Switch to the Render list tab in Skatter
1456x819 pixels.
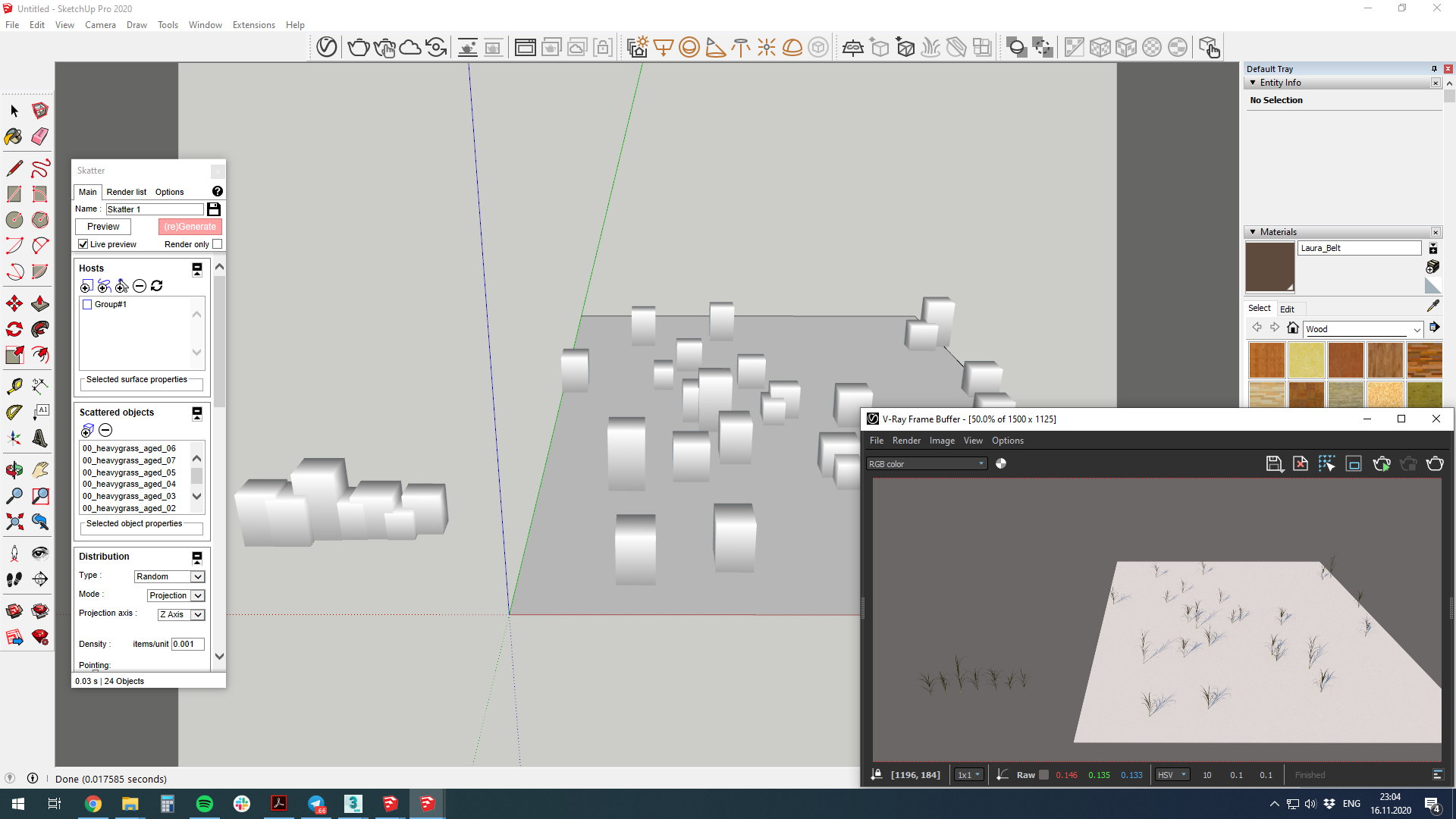click(127, 192)
